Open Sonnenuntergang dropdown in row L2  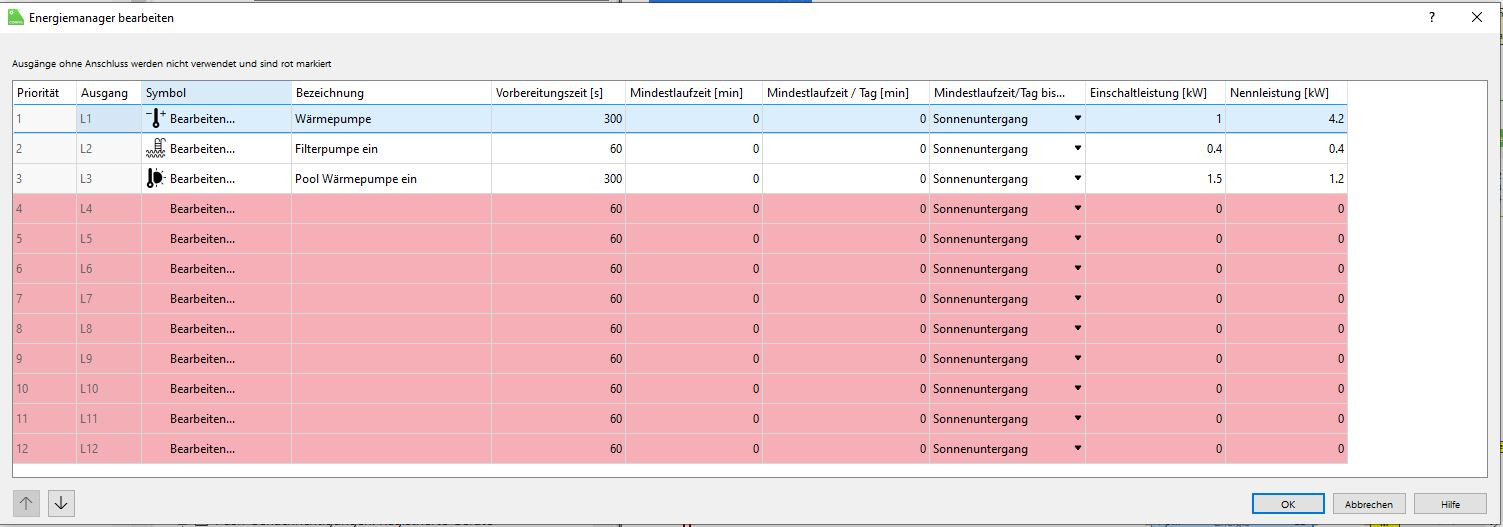1077,148
